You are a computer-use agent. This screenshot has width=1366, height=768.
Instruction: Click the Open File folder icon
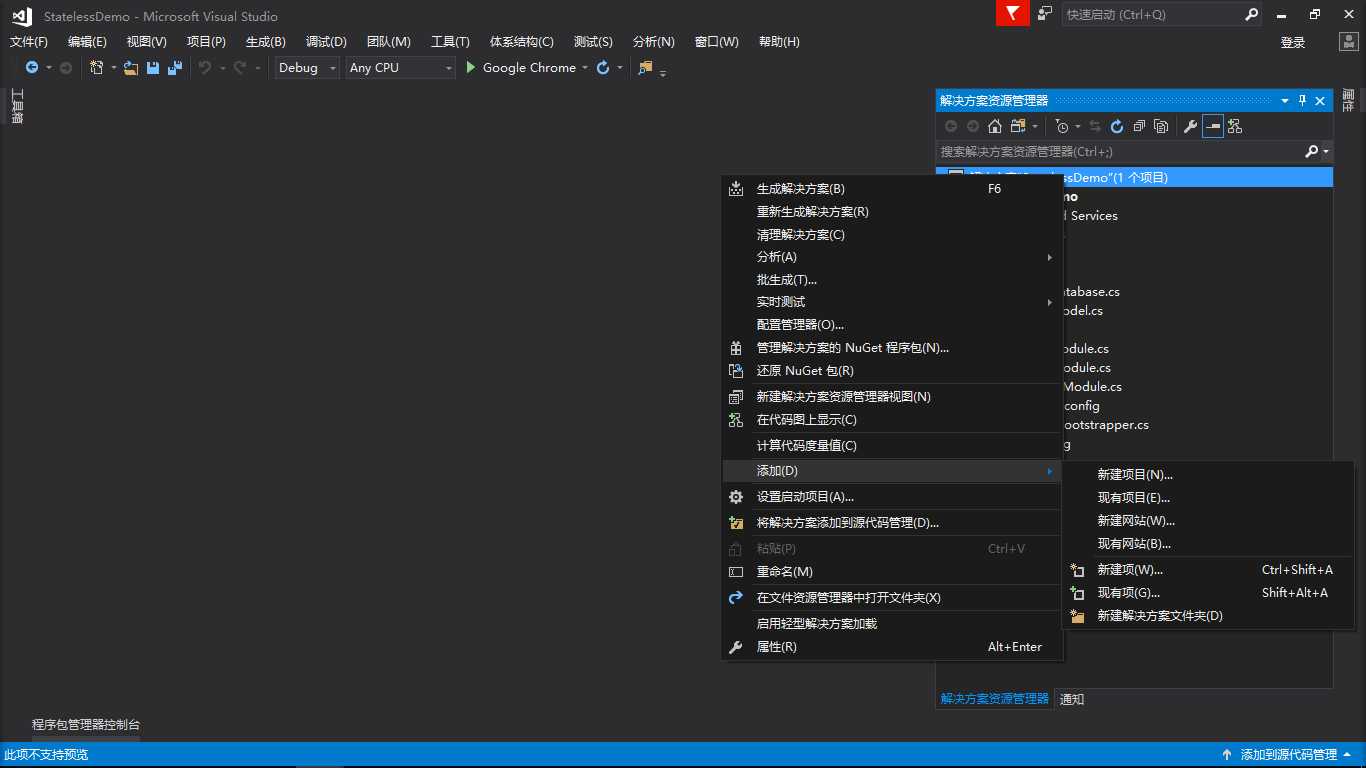tap(131, 68)
